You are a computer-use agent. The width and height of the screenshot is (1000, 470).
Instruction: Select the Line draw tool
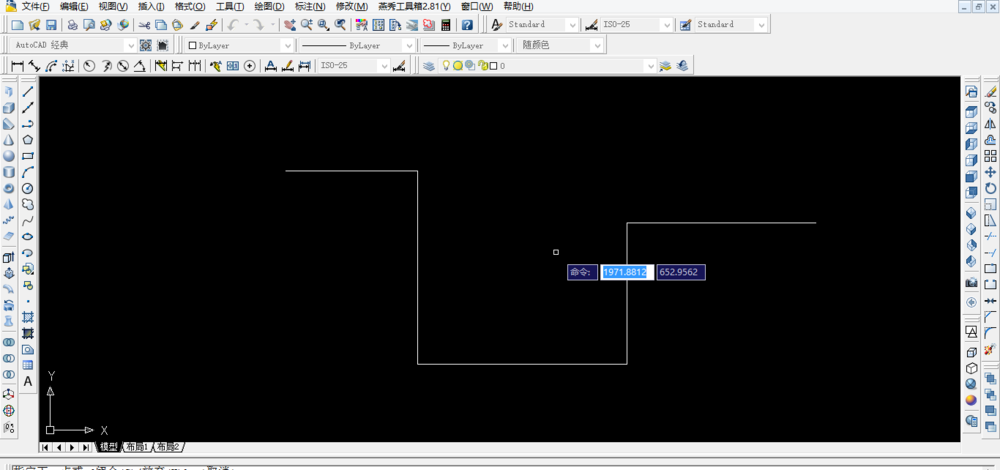[x=28, y=92]
